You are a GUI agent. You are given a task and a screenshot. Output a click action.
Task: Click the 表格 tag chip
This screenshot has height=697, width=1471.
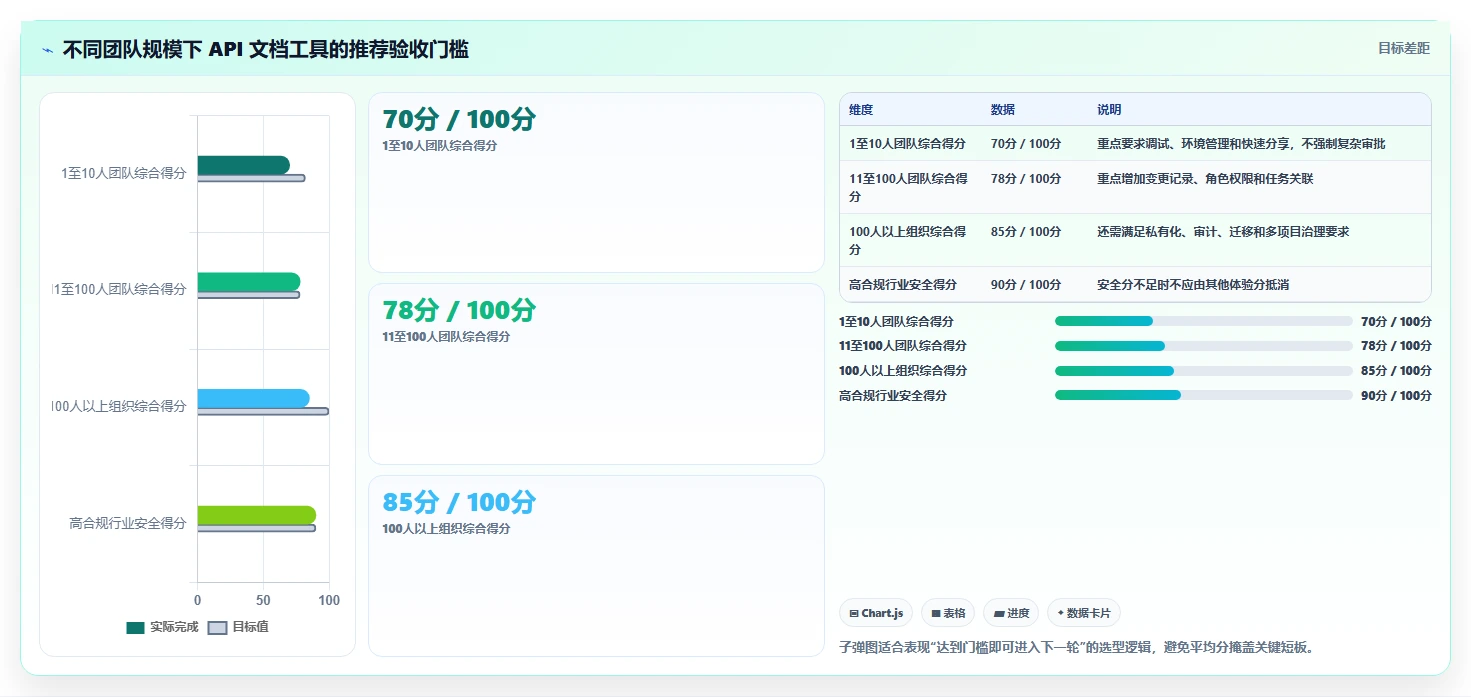click(x=948, y=613)
